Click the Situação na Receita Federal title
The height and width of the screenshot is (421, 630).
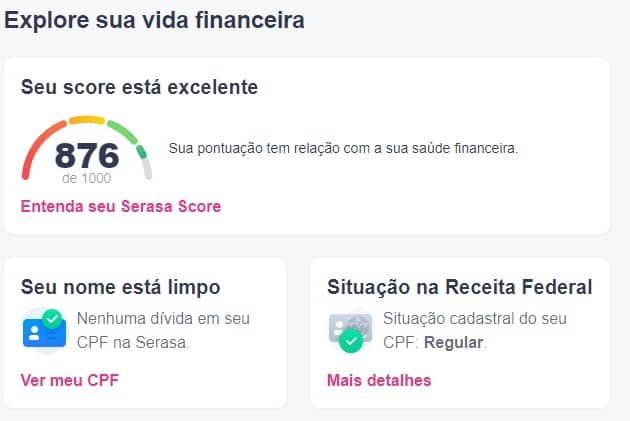tap(460, 287)
